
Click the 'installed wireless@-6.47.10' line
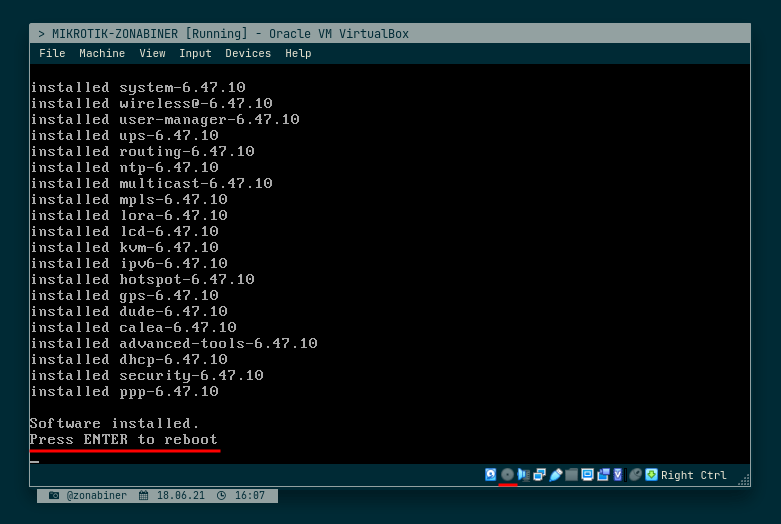(151, 104)
